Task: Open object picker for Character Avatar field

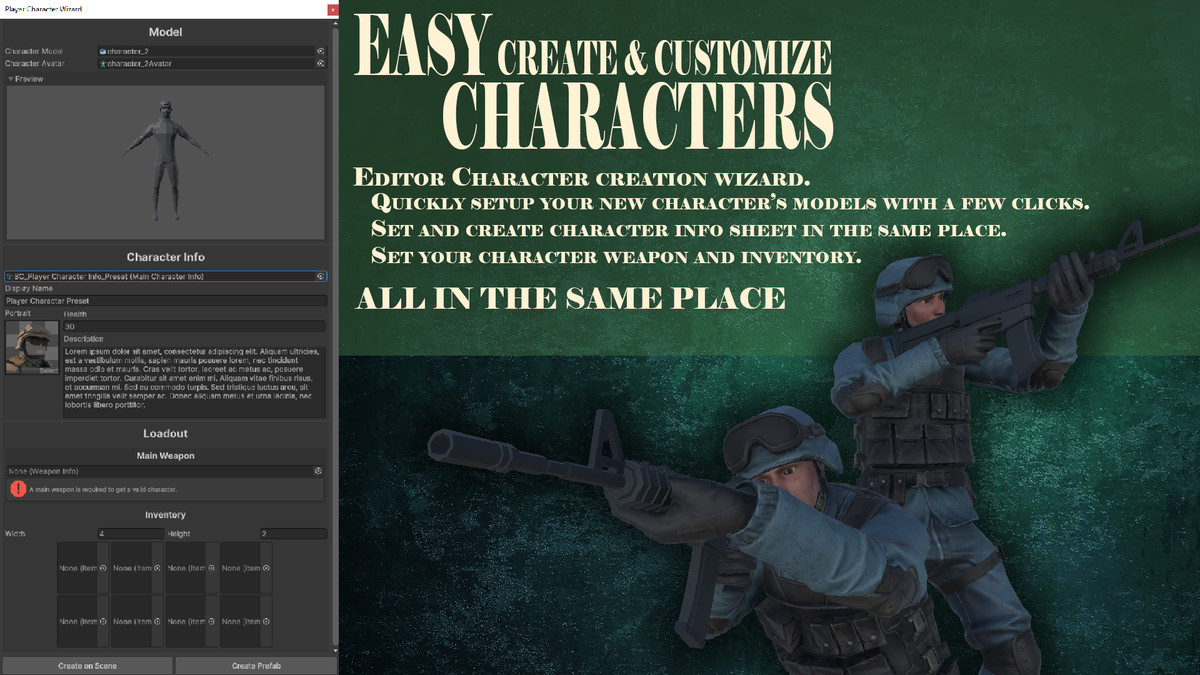Action: [x=321, y=63]
